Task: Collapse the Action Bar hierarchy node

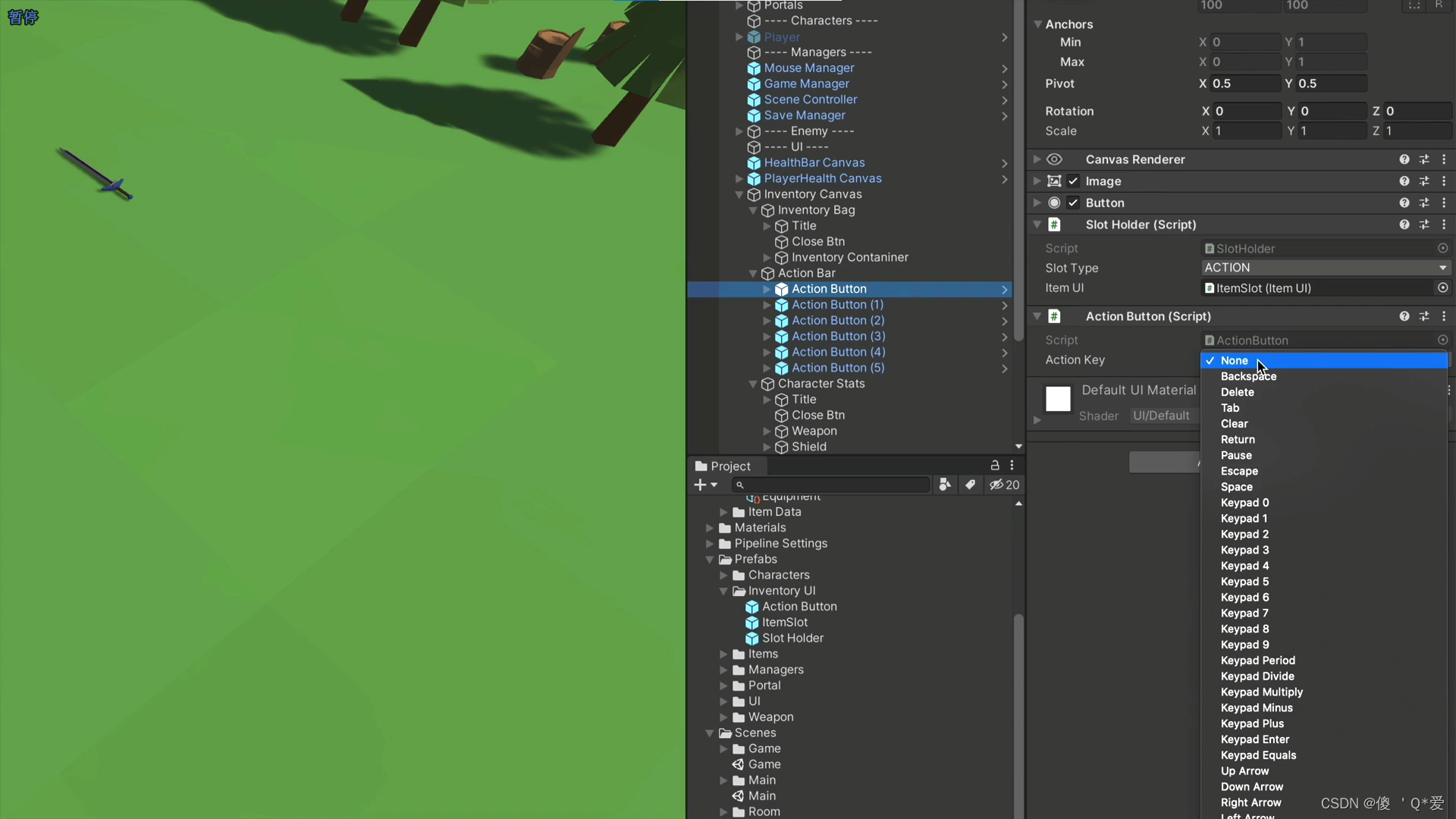Action: pyautogui.click(x=753, y=274)
